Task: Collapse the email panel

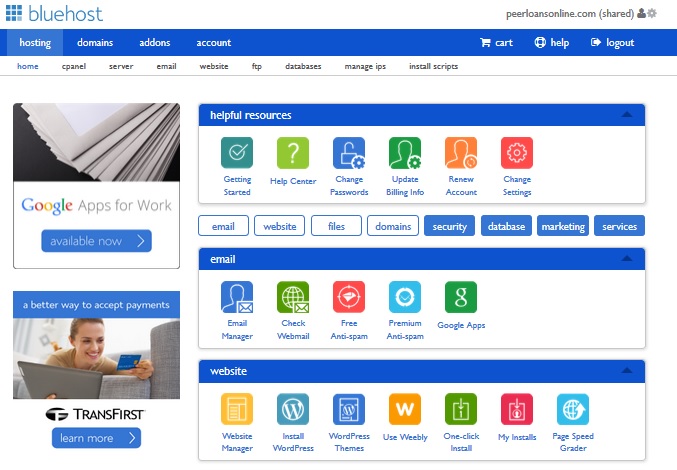Action: point(626,258)
